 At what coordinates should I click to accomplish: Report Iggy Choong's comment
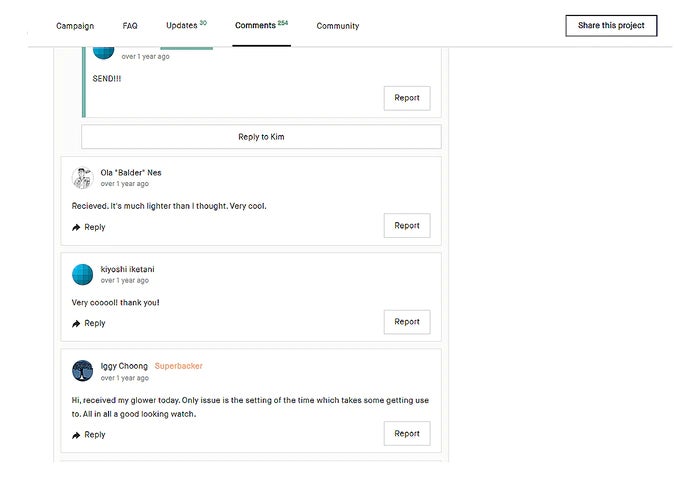[x=407, y=434]
